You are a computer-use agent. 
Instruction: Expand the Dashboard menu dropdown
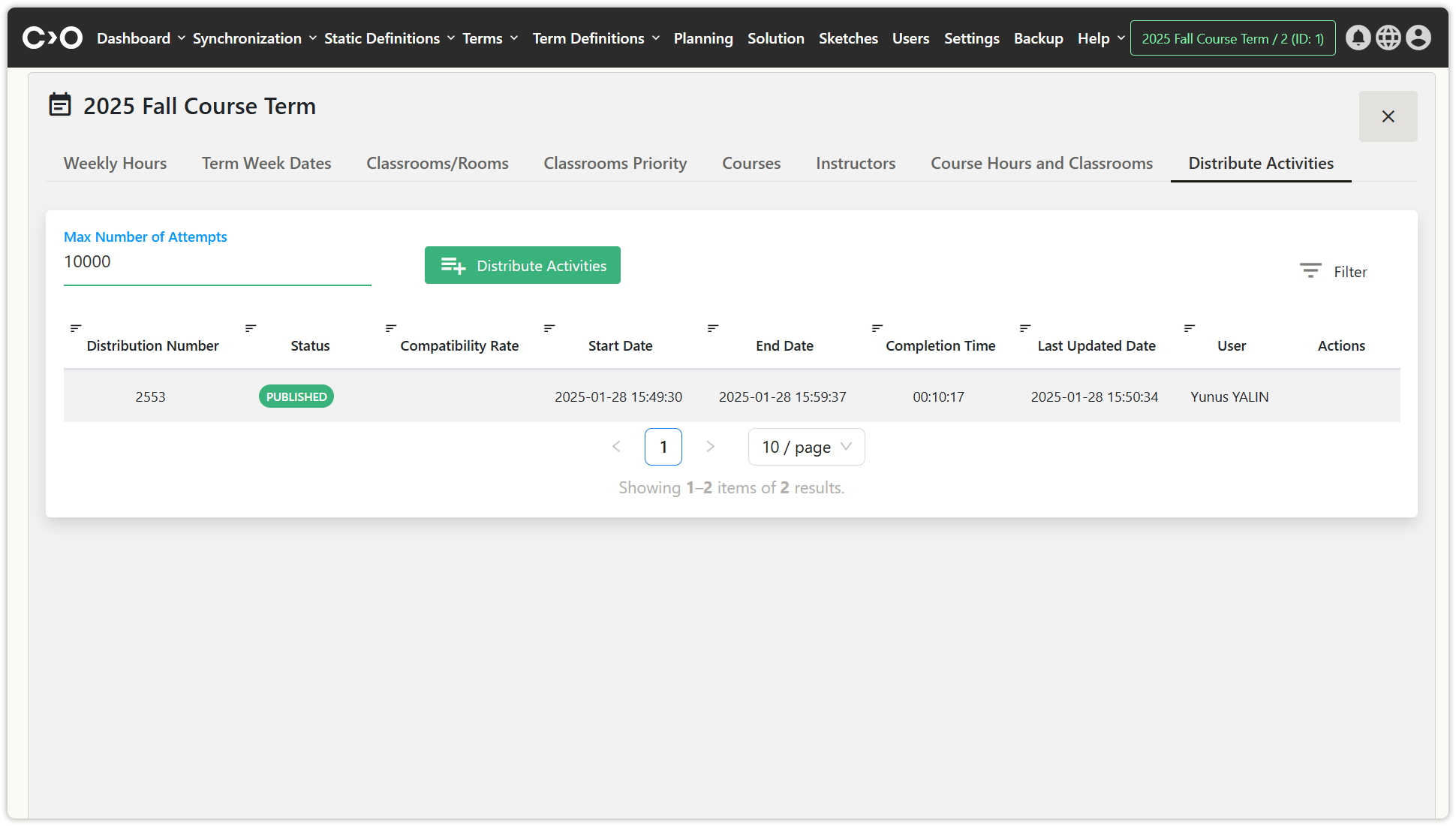[x=140, y=38]
